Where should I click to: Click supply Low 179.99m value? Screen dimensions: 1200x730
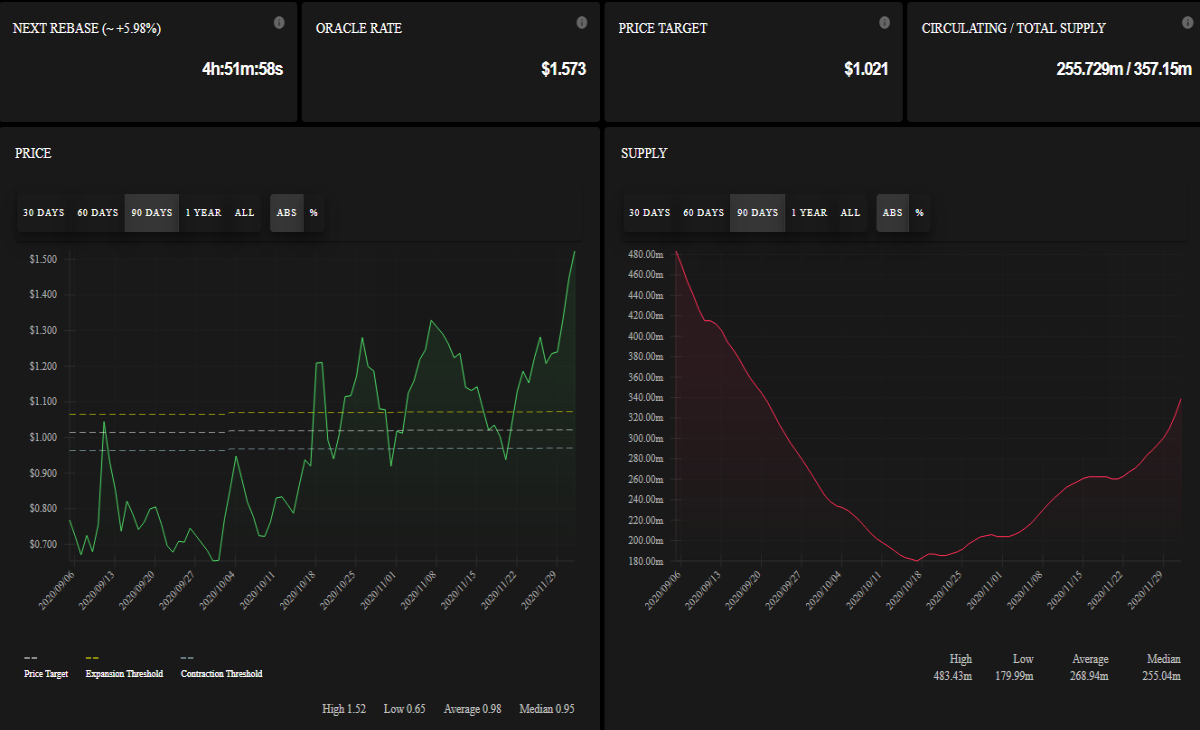1015,676
